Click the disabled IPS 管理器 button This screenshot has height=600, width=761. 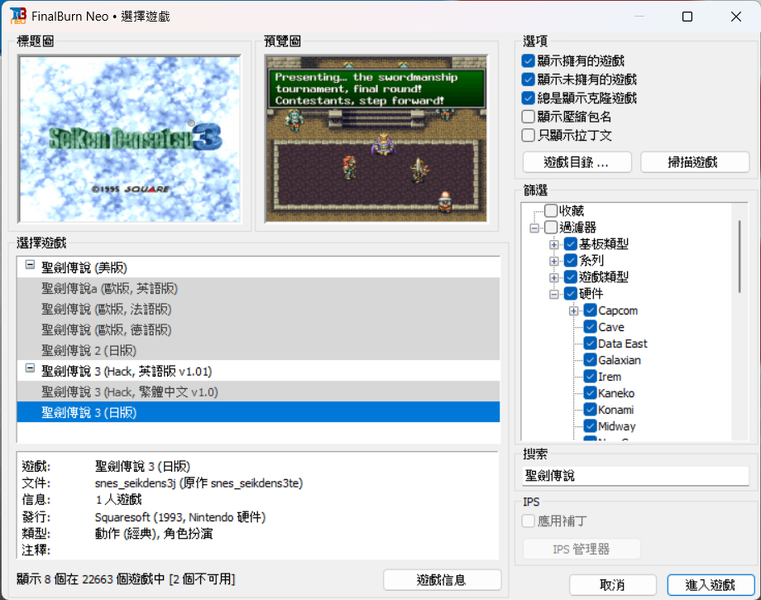tap(581, 549)
